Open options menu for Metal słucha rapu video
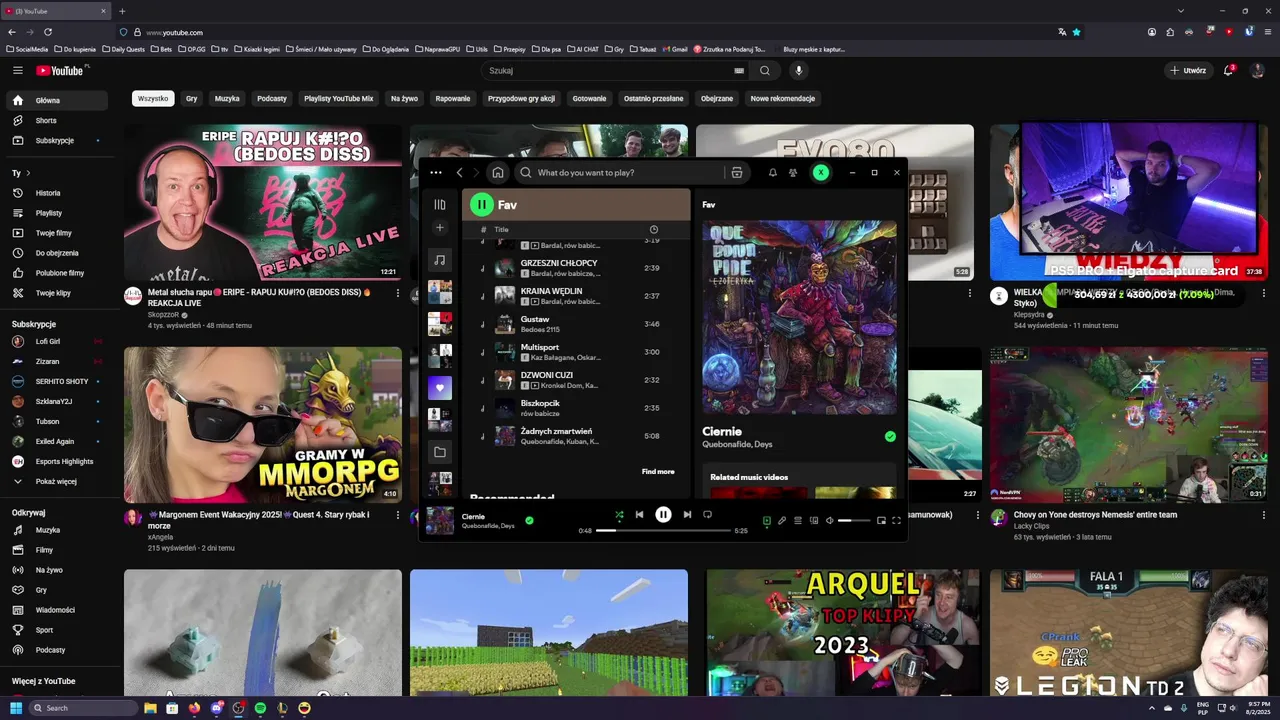The width and height of the screenshot is (1280, 720). [x=397, y=293]
